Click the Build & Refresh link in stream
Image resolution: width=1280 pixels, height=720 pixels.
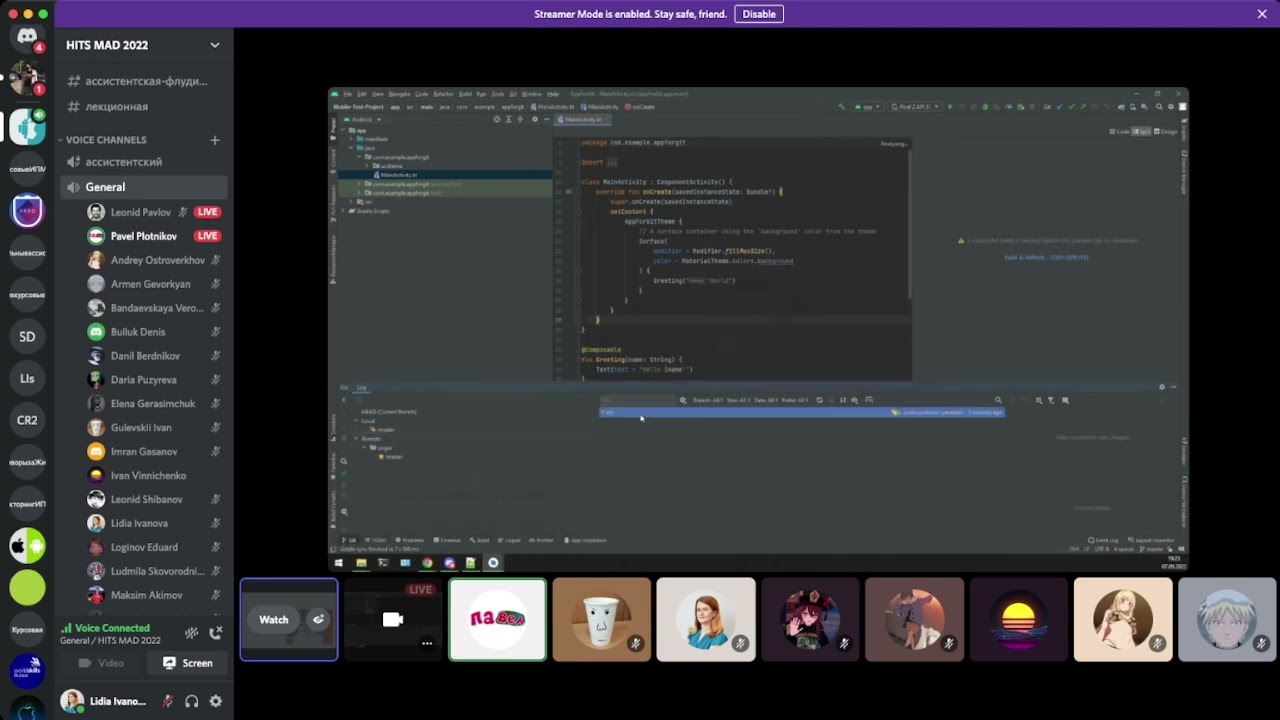pos(1046,257)
